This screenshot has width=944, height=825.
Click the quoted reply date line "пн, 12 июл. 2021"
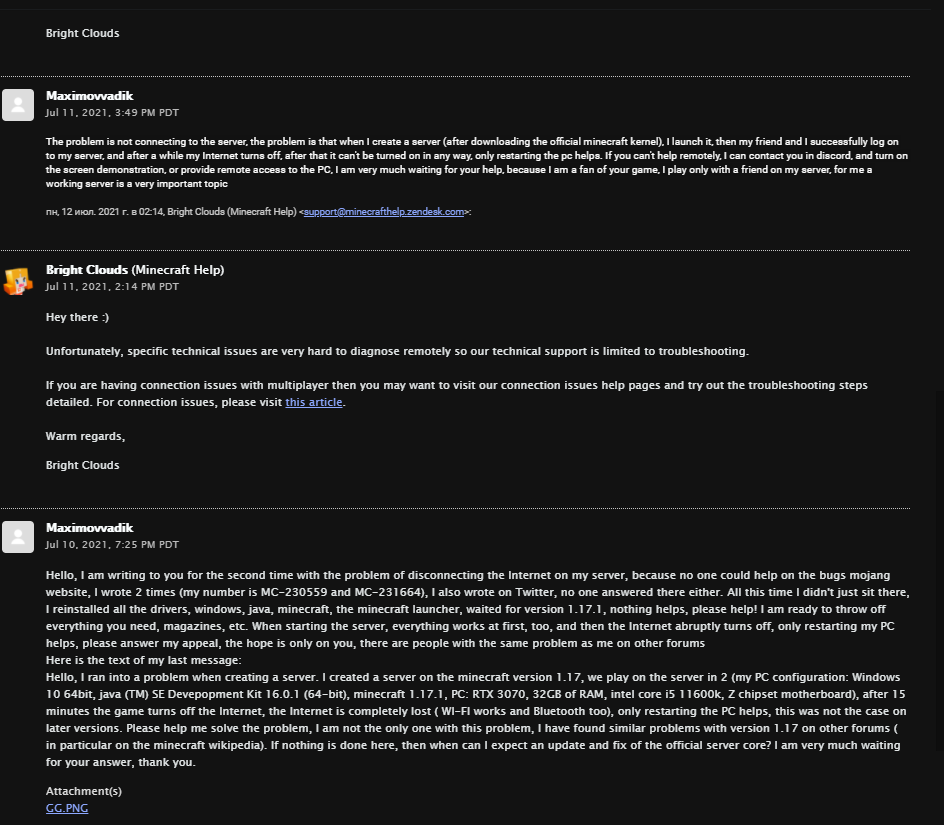170,212
